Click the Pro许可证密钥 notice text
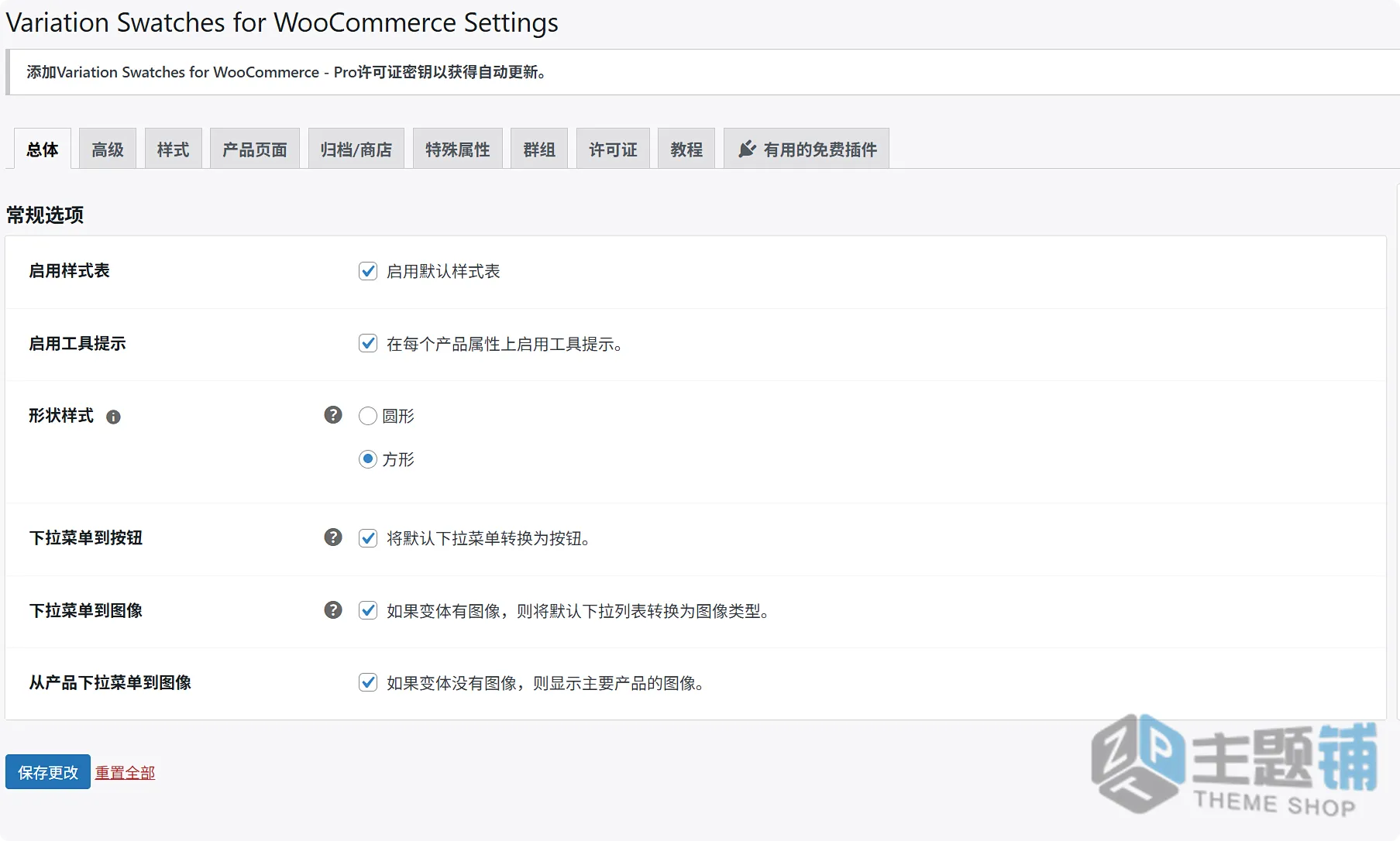 click(x=286, y=72)
